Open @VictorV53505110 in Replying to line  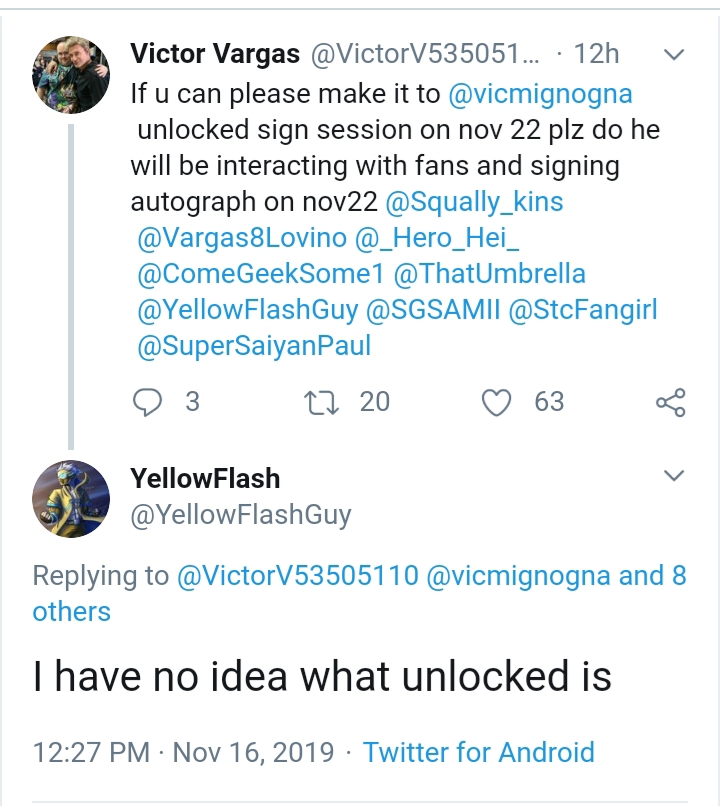pyautogui.click(x=298, y=575)
